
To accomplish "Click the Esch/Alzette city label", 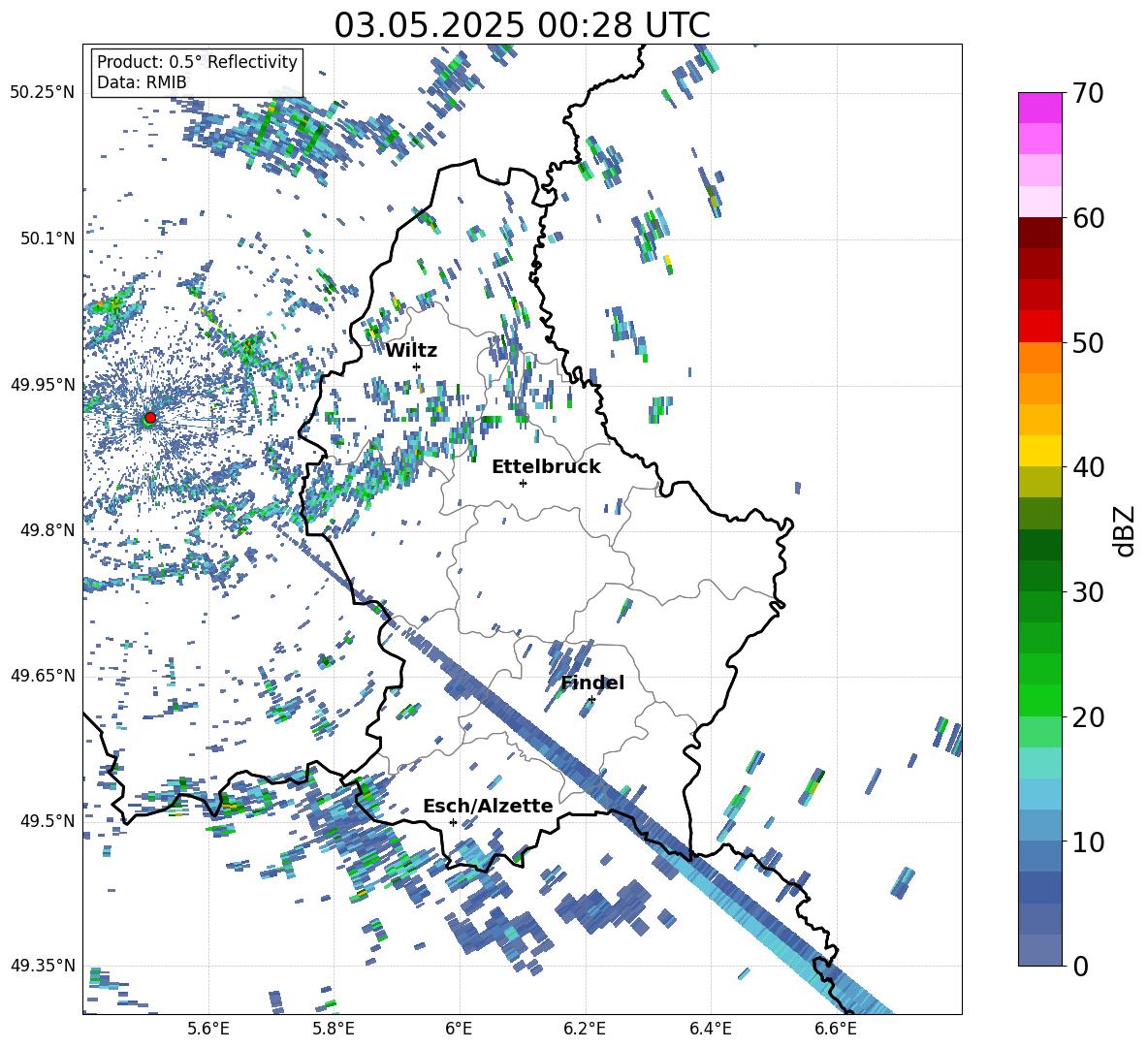I will click(488, 807).
